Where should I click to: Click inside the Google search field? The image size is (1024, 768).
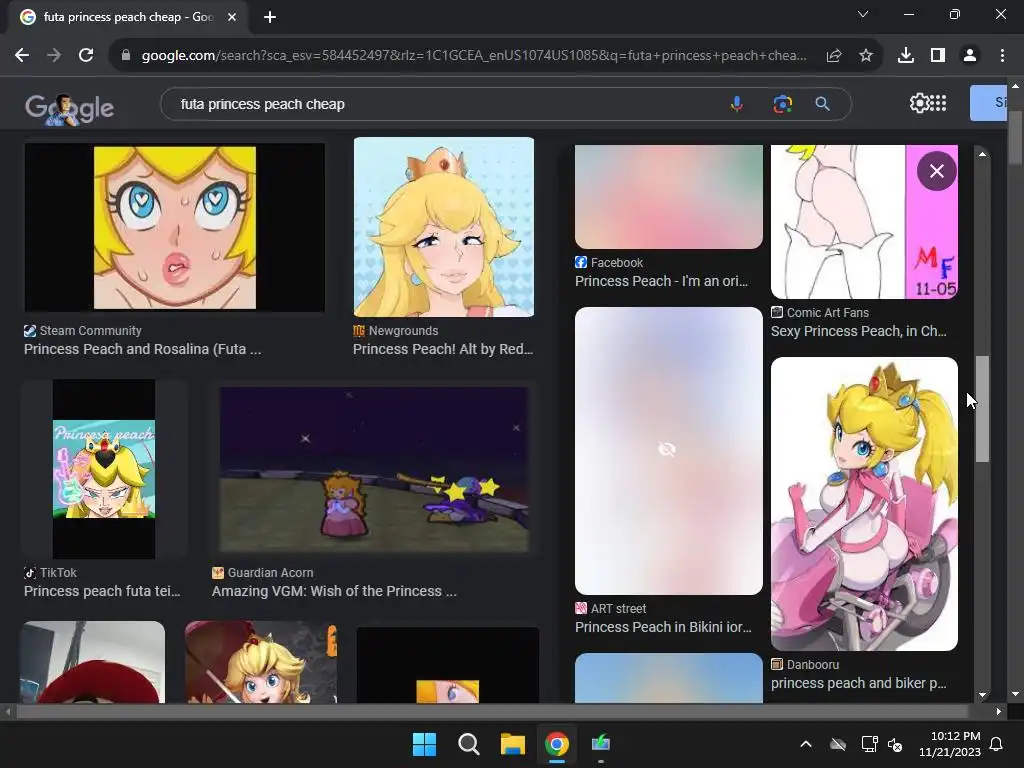coord(444,104)
